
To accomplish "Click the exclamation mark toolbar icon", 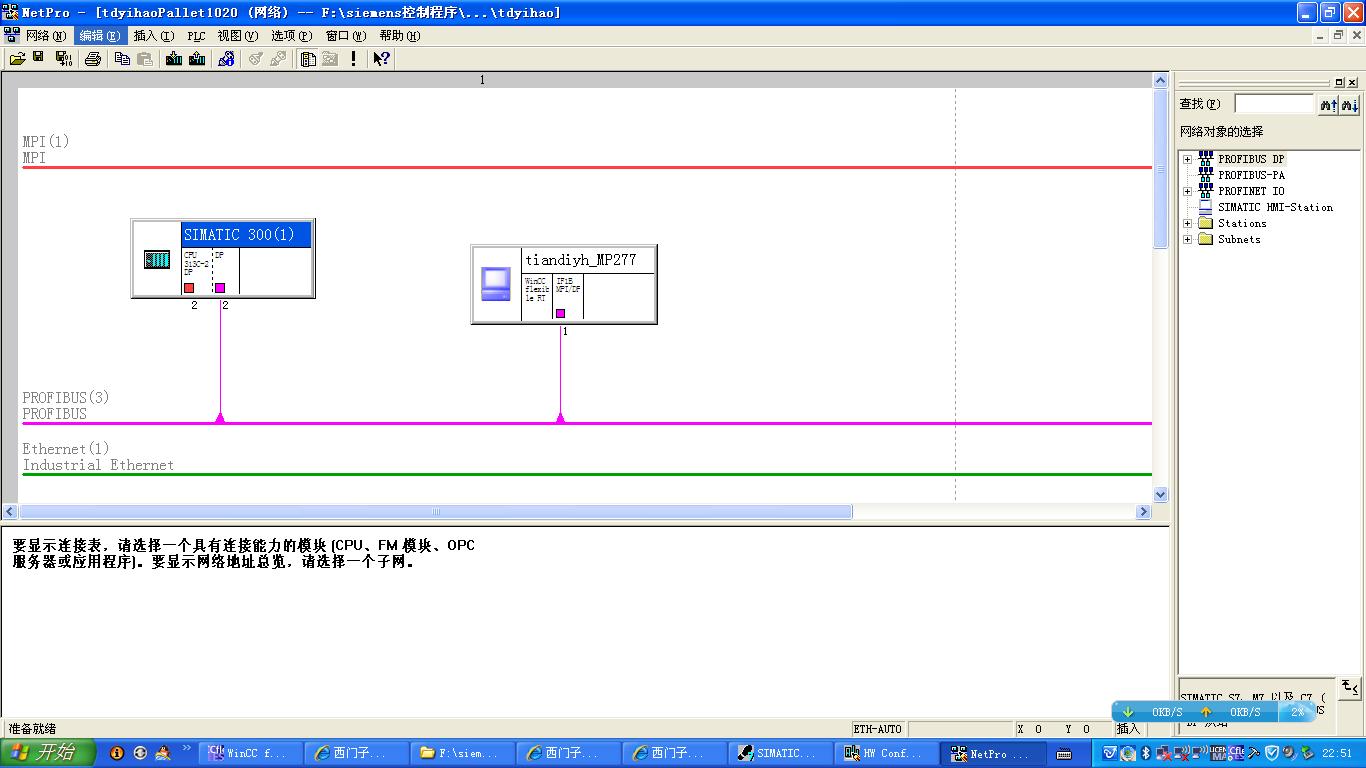I will [353, 59].
